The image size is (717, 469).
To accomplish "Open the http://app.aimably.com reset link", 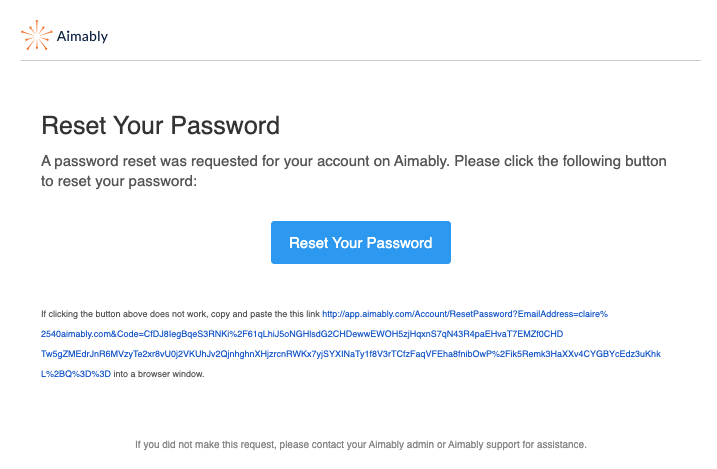I will point(465,314).
